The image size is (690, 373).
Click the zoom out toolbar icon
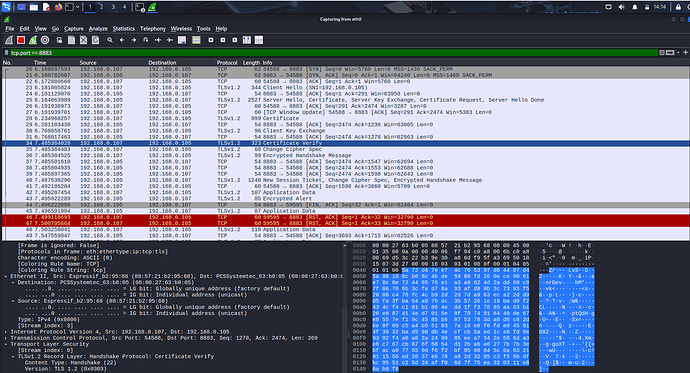(x=223, y=40)
